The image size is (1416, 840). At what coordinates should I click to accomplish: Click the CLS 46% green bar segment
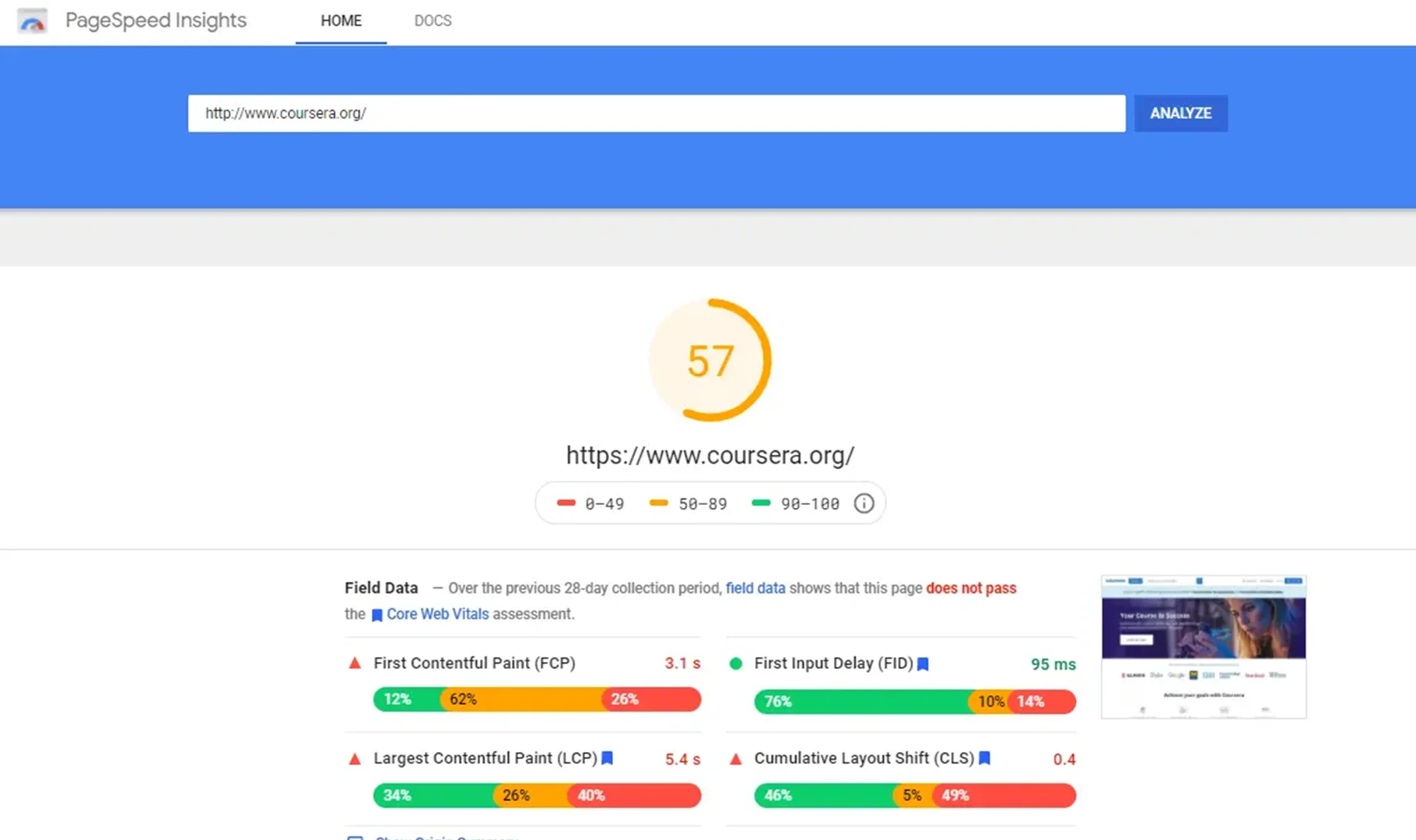[824, 796]
